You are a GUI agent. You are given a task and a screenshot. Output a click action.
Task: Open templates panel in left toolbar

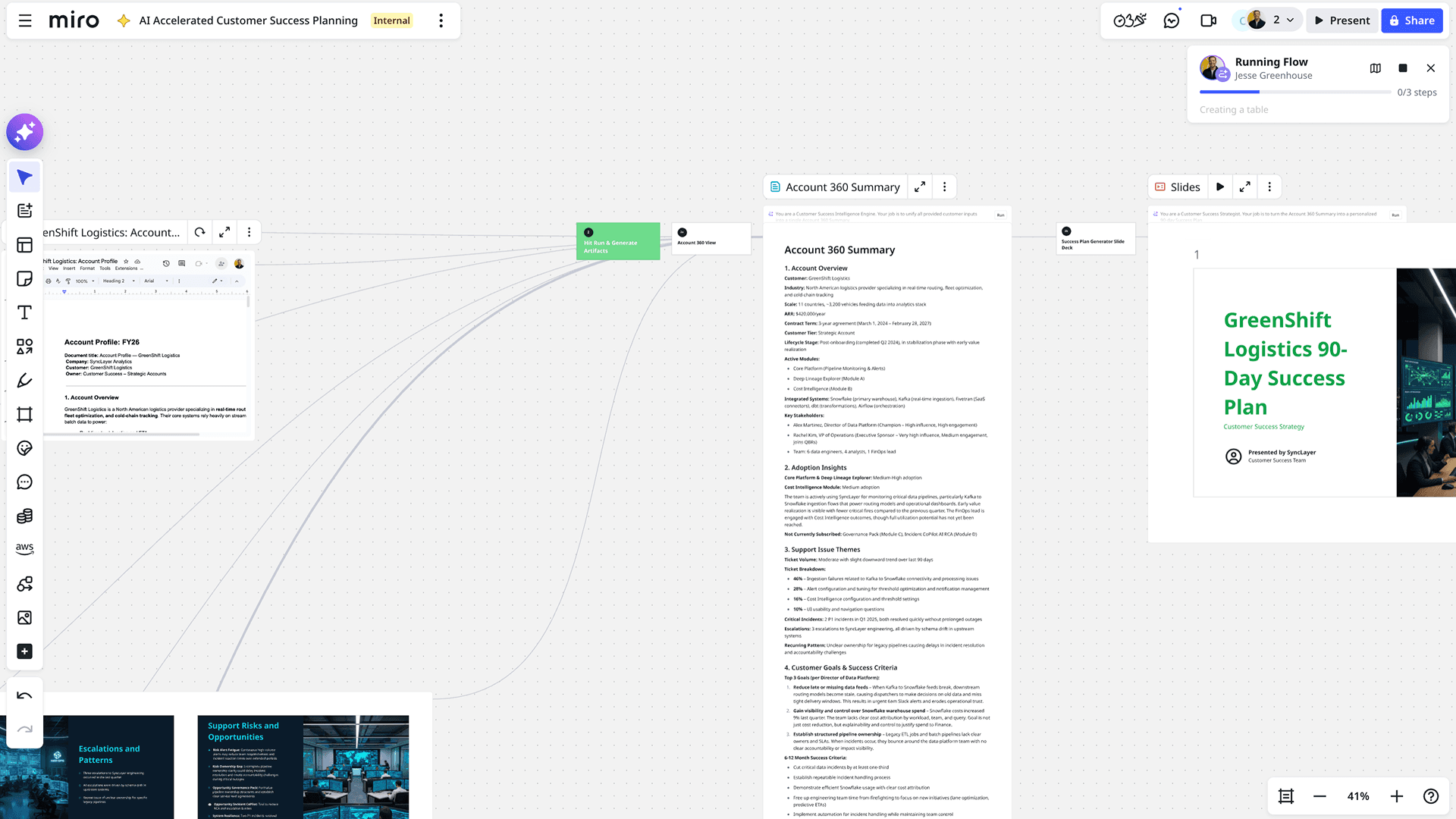pyautogui.click(x=24, y=245)
